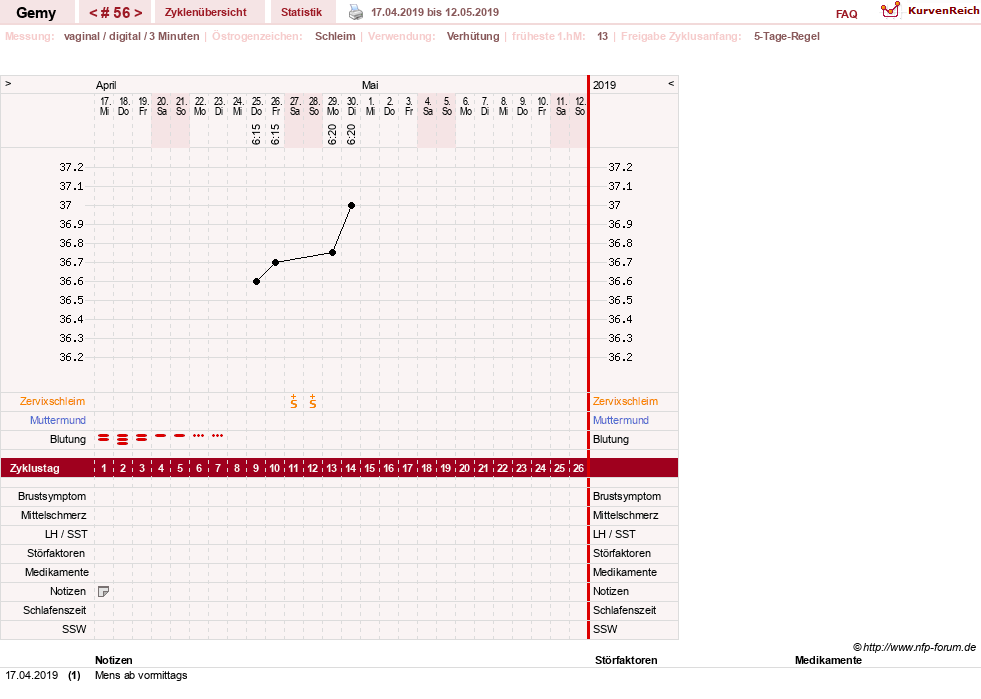This screenshot has height=699, width=981.
Task: Click the left '>' arrow above April
Action: point(8,83)
